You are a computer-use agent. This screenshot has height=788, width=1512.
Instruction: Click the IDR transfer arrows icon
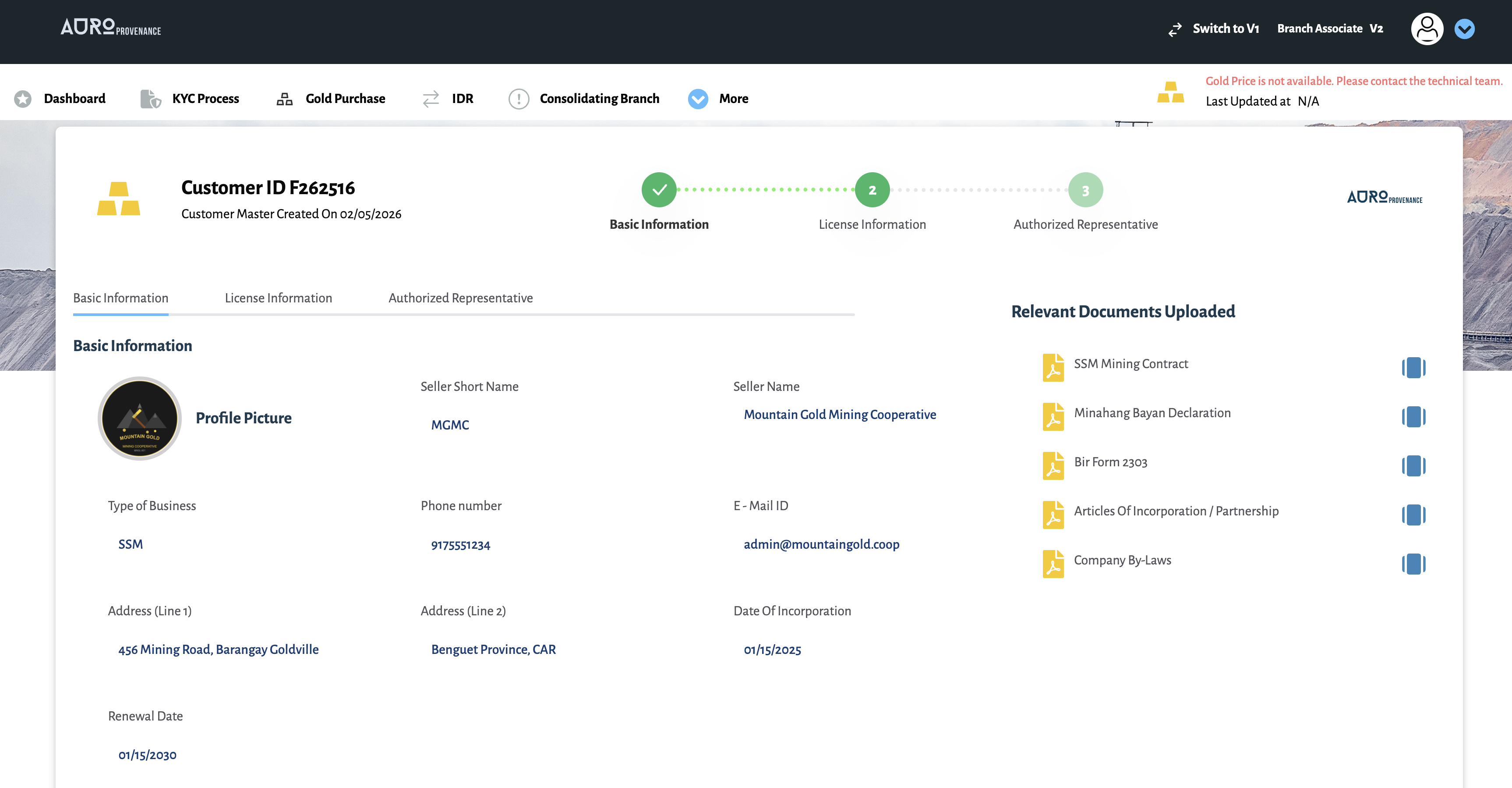tap(431, 99)
